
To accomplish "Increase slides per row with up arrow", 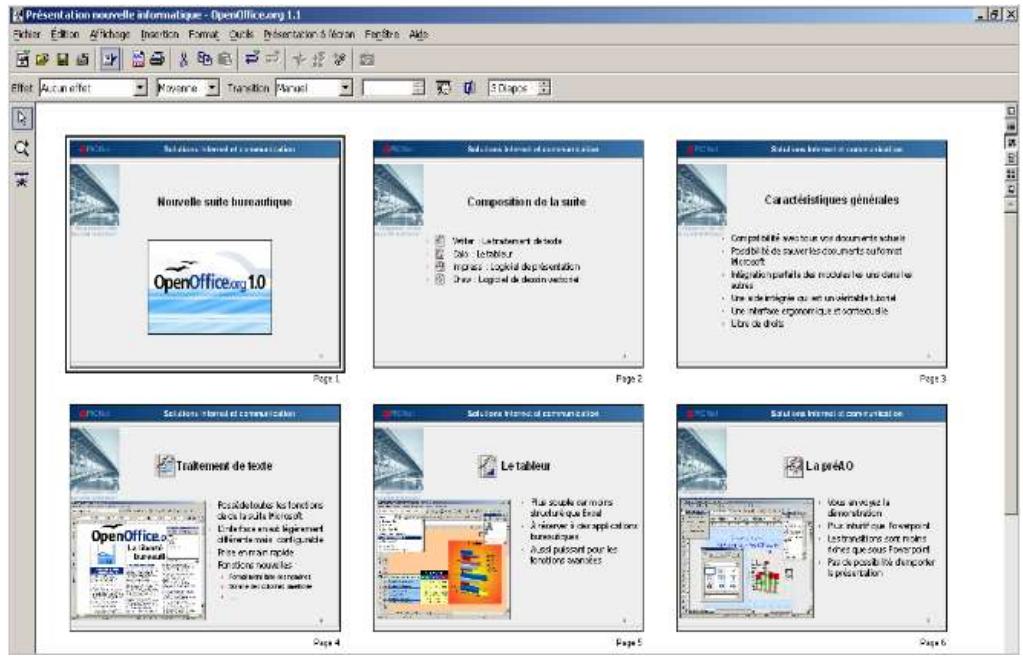I will click(x=545, y=84).
